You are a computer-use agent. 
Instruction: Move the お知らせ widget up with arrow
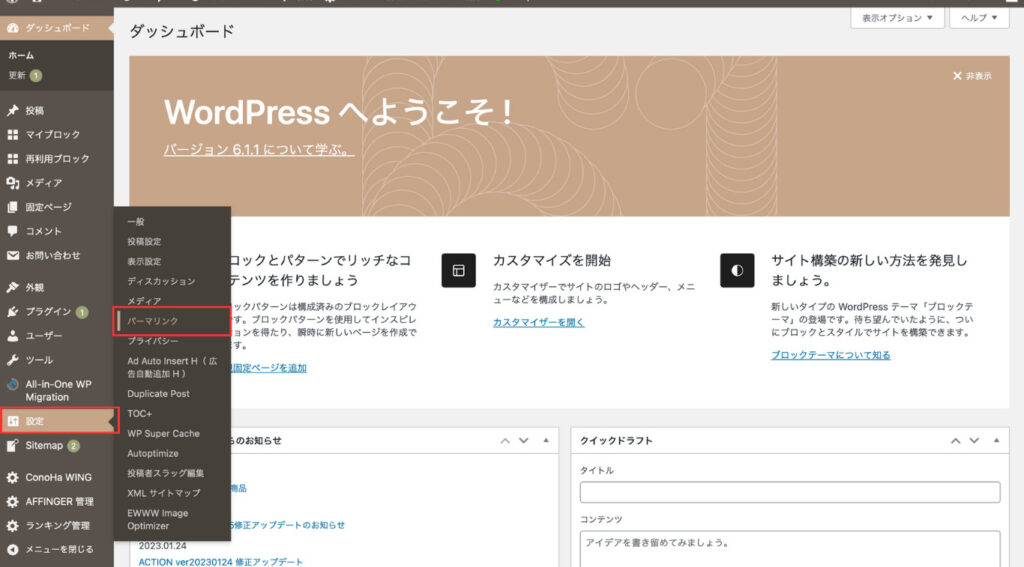[505, 441]
